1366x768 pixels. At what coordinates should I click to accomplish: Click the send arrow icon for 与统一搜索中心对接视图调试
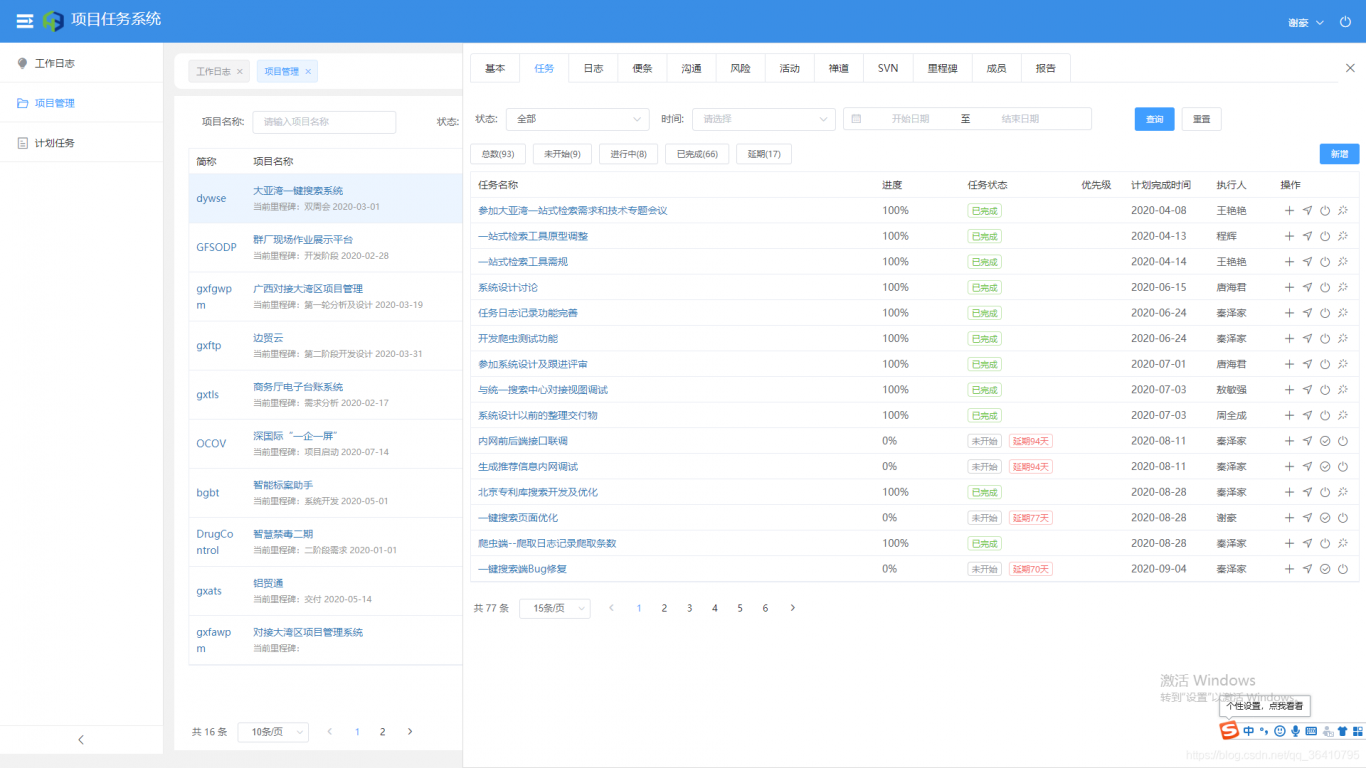(x=1307, y=390)
